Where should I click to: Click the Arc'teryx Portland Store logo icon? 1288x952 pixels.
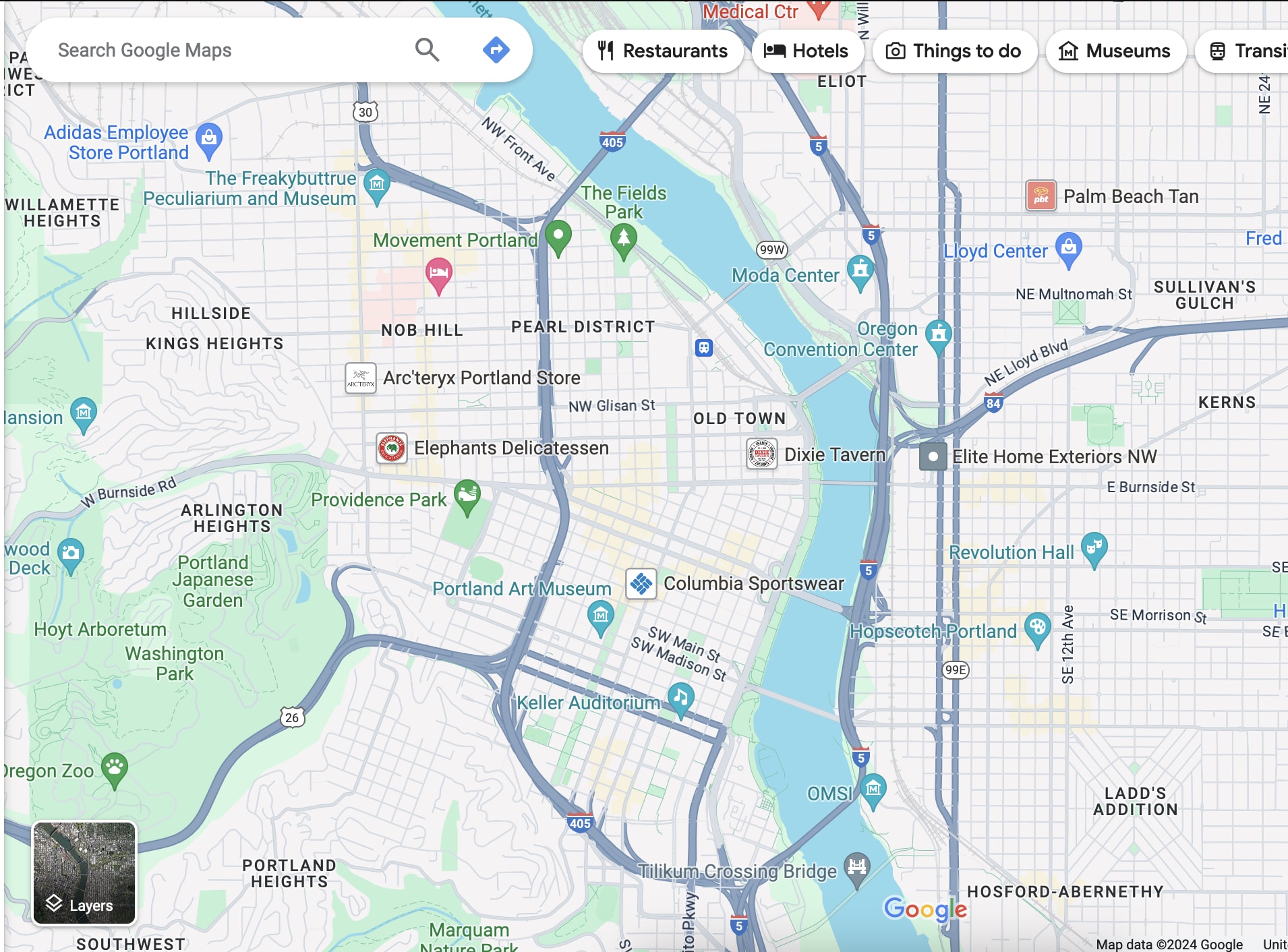pyautogui.click(x=361, y=378)
